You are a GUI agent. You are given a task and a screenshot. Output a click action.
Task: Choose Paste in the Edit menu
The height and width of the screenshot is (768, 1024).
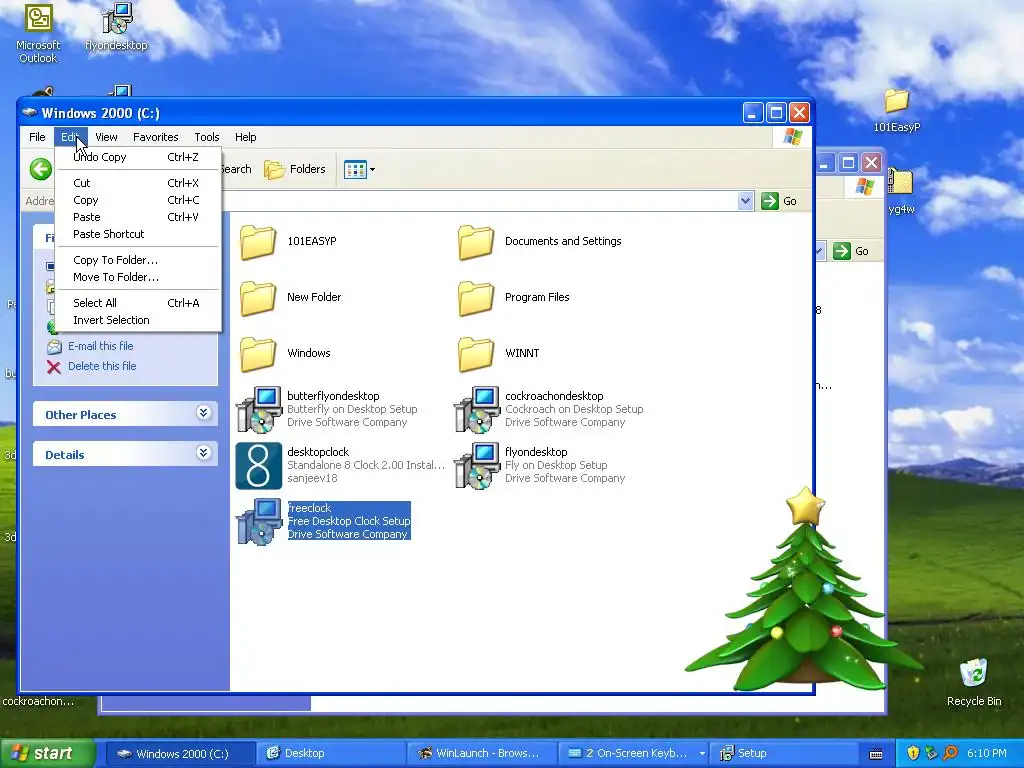138,217
